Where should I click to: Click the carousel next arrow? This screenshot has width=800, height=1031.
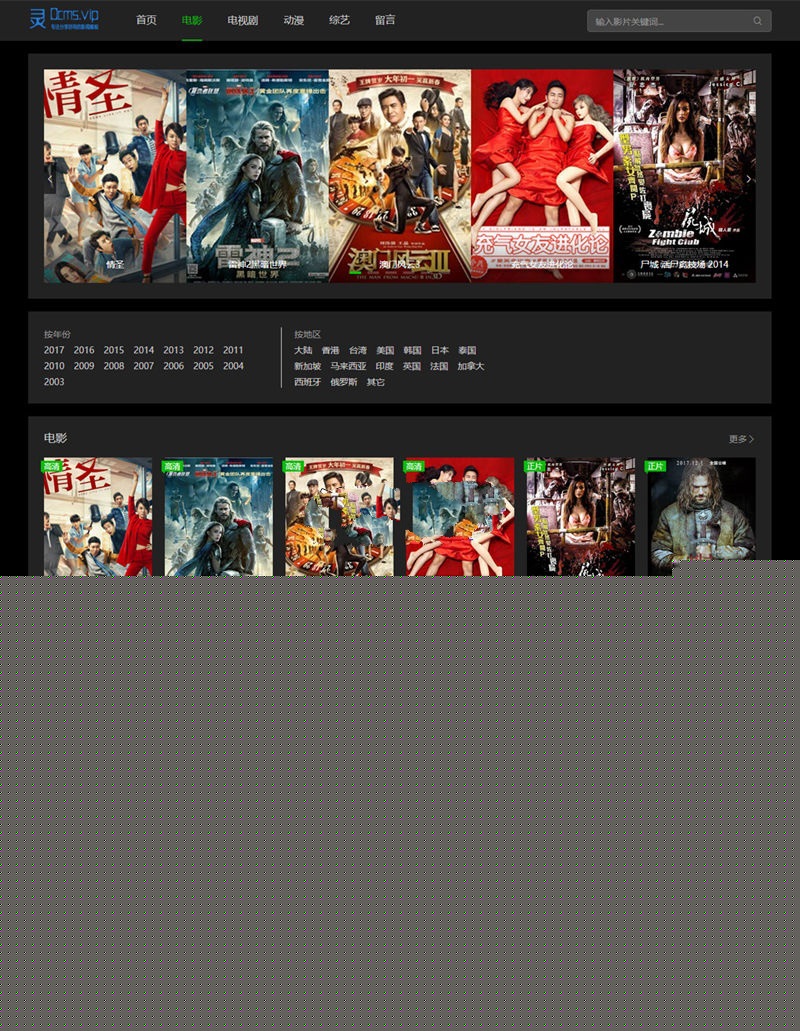click(x=749, y=178)
